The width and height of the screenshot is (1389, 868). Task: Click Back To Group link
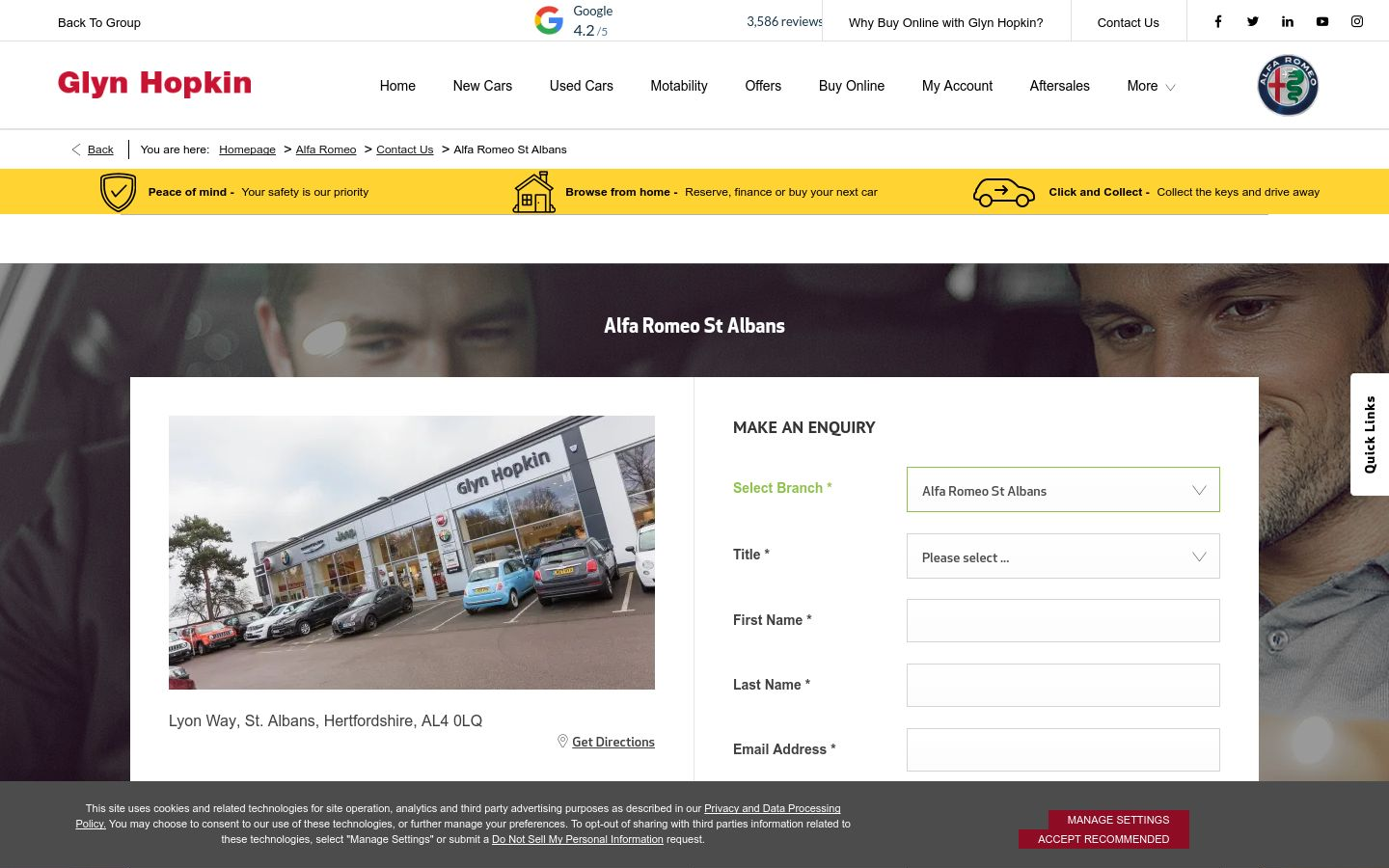[x=99, y=22]
